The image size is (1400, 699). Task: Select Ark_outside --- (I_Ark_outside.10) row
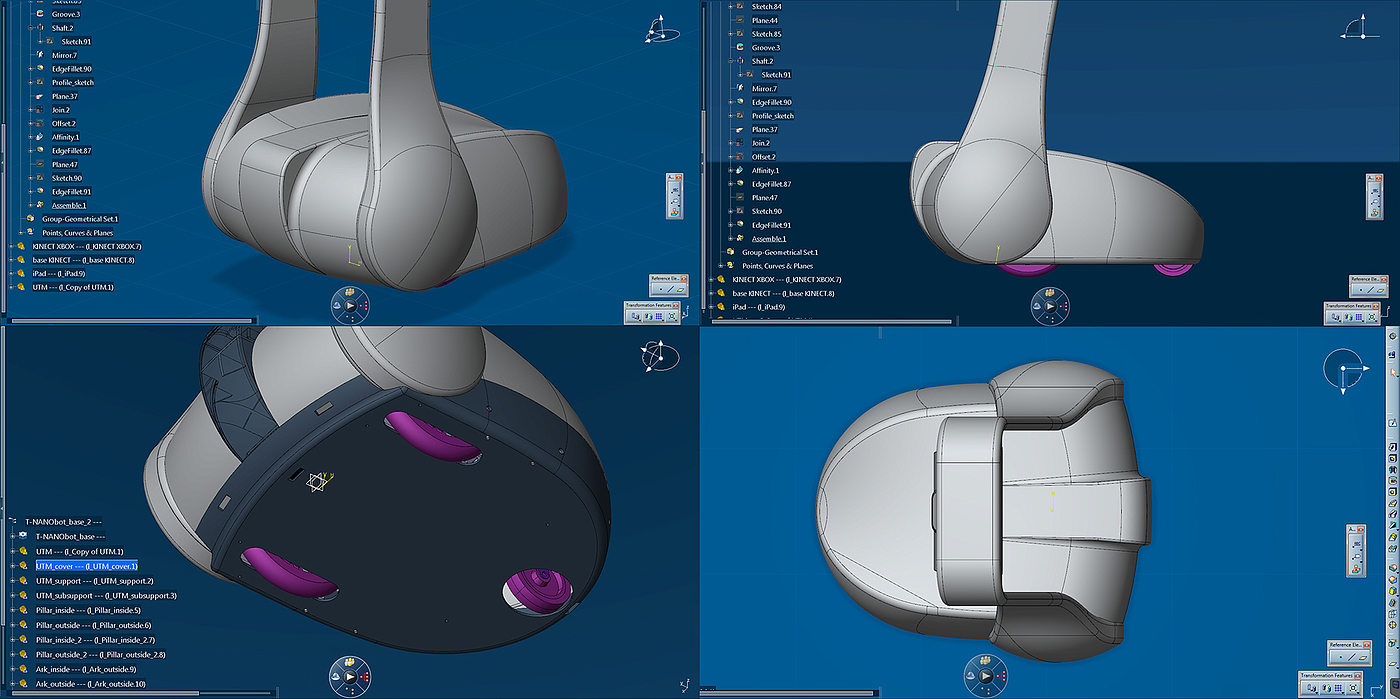point(91,684)
